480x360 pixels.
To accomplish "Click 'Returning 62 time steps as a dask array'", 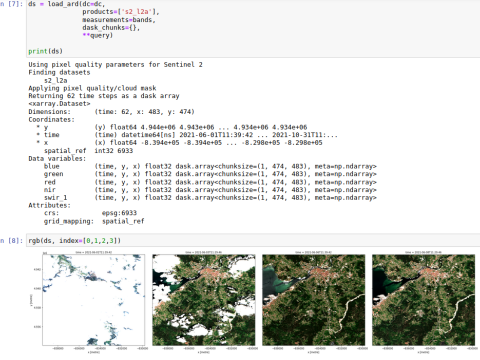I will pyautogui.click(x=104, y=96).
